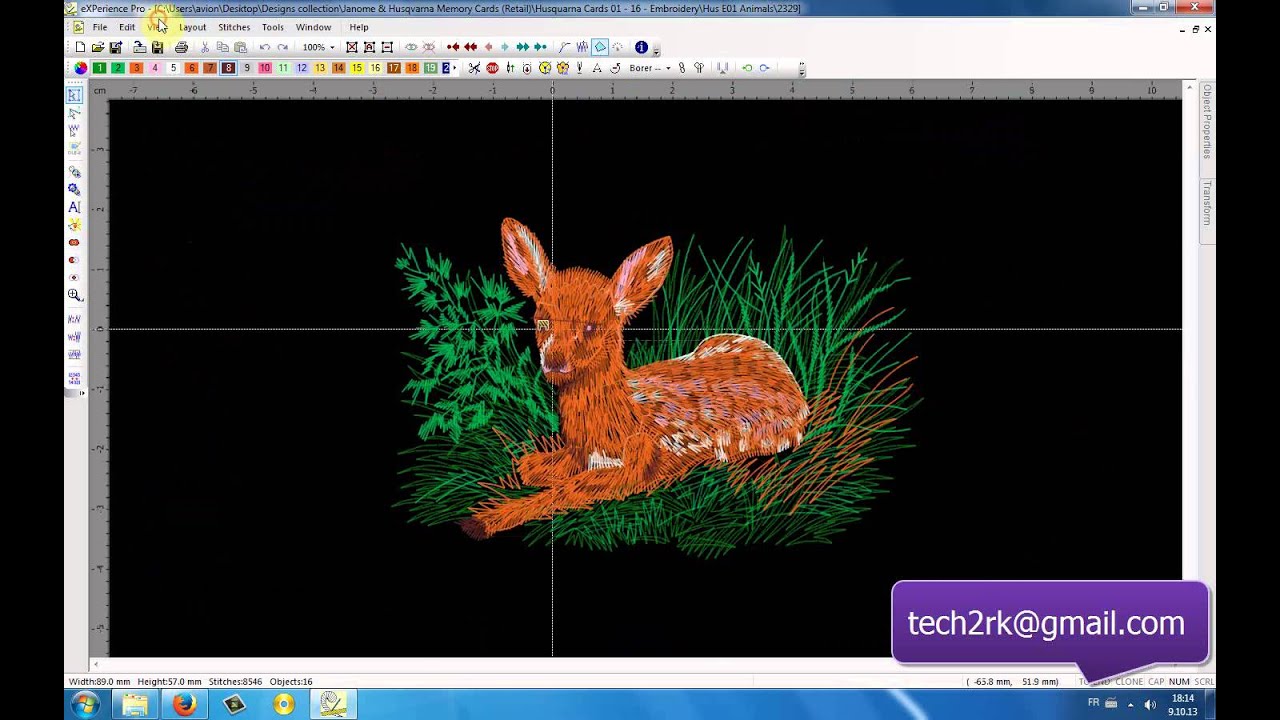
Task: Open the Help menu
Action: tap(359, 27)
